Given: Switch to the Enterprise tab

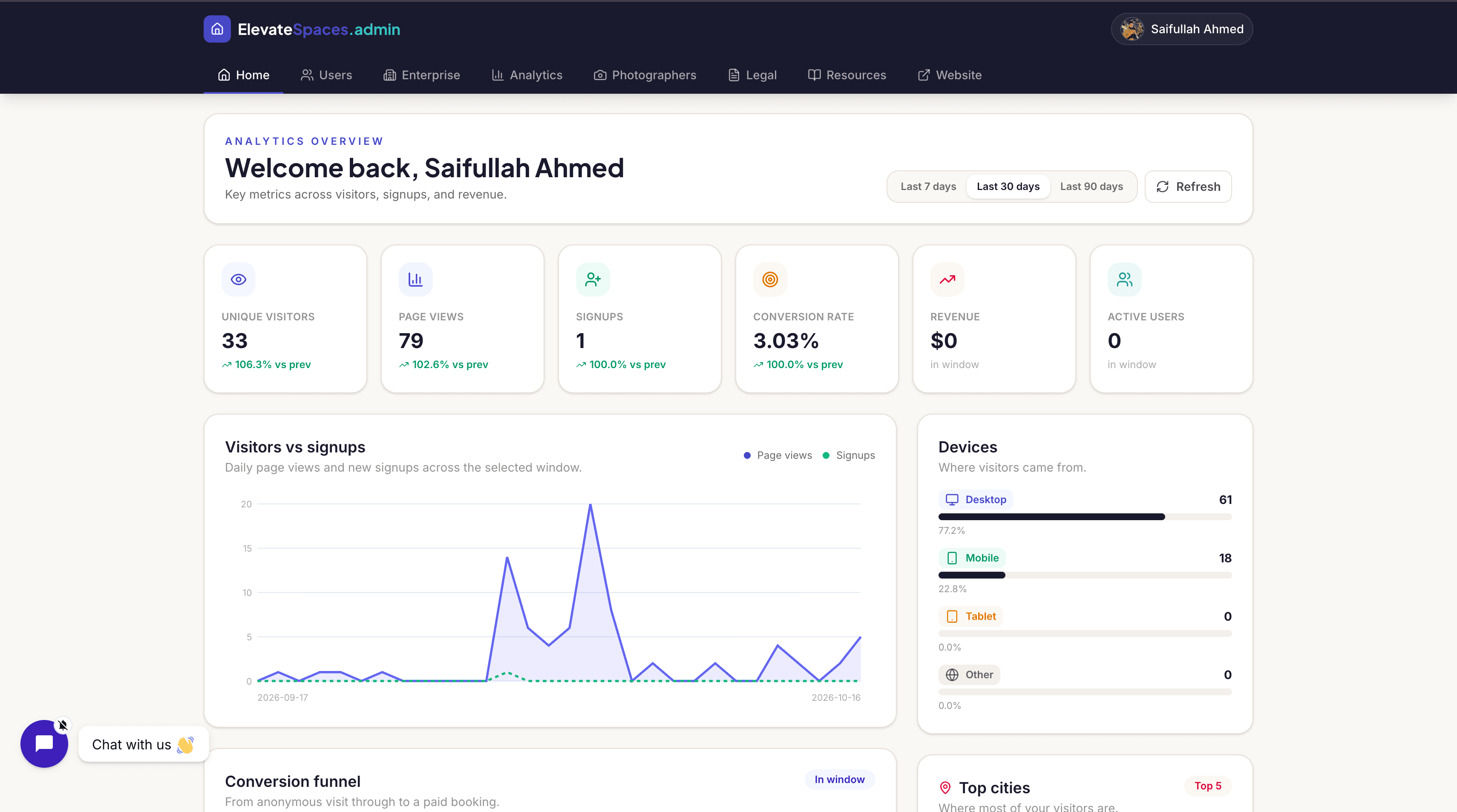Looking at the screenshot, I should (x=421, y=75).
